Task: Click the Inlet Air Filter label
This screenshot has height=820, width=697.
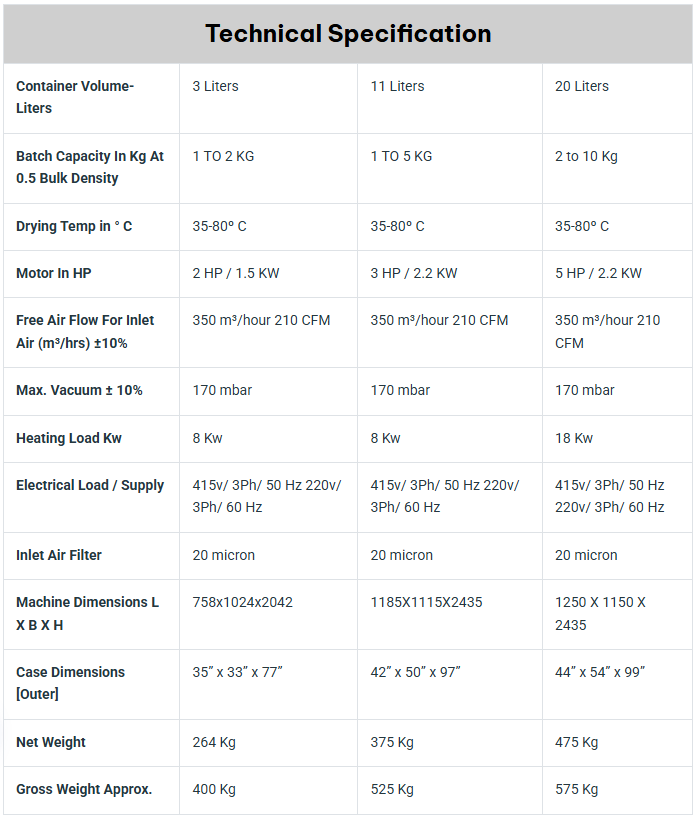Action: click(59, 555)
